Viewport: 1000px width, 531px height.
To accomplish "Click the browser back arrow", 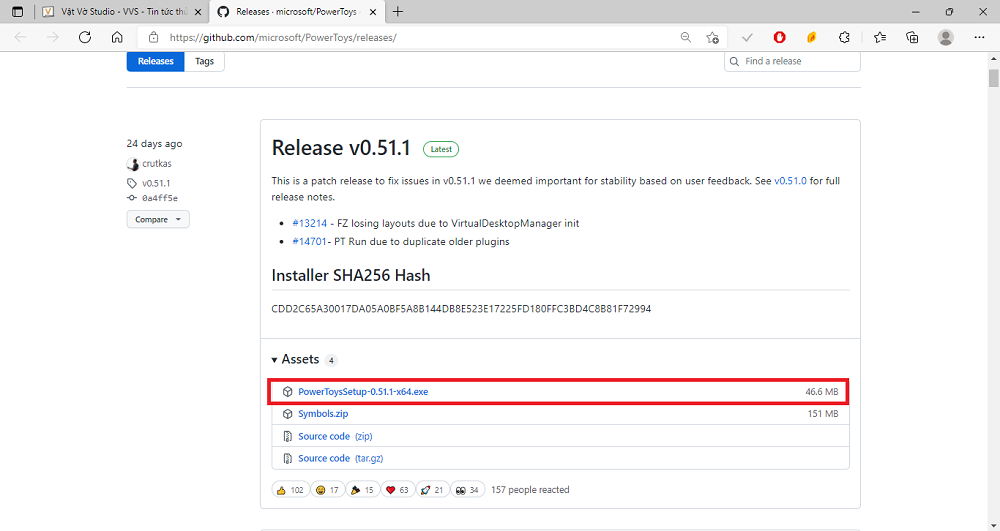I will coord(20,38).
